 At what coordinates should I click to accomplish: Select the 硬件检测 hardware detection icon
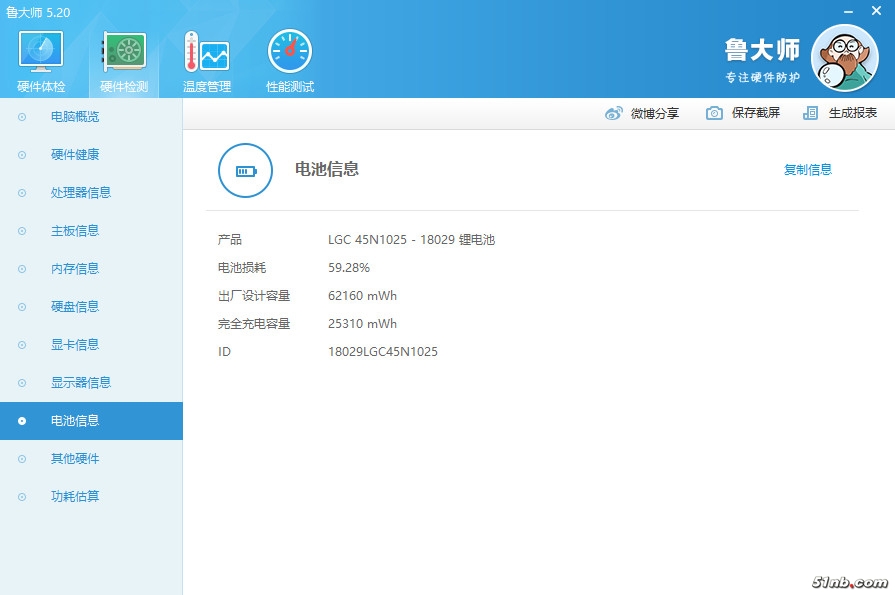[x=124, y=53]
